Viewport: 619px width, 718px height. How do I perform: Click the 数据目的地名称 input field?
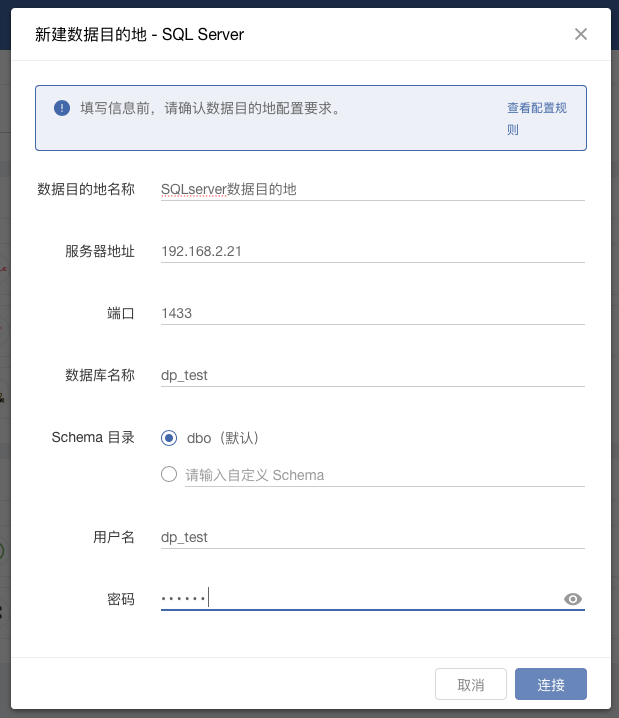[x=372, y=189]
